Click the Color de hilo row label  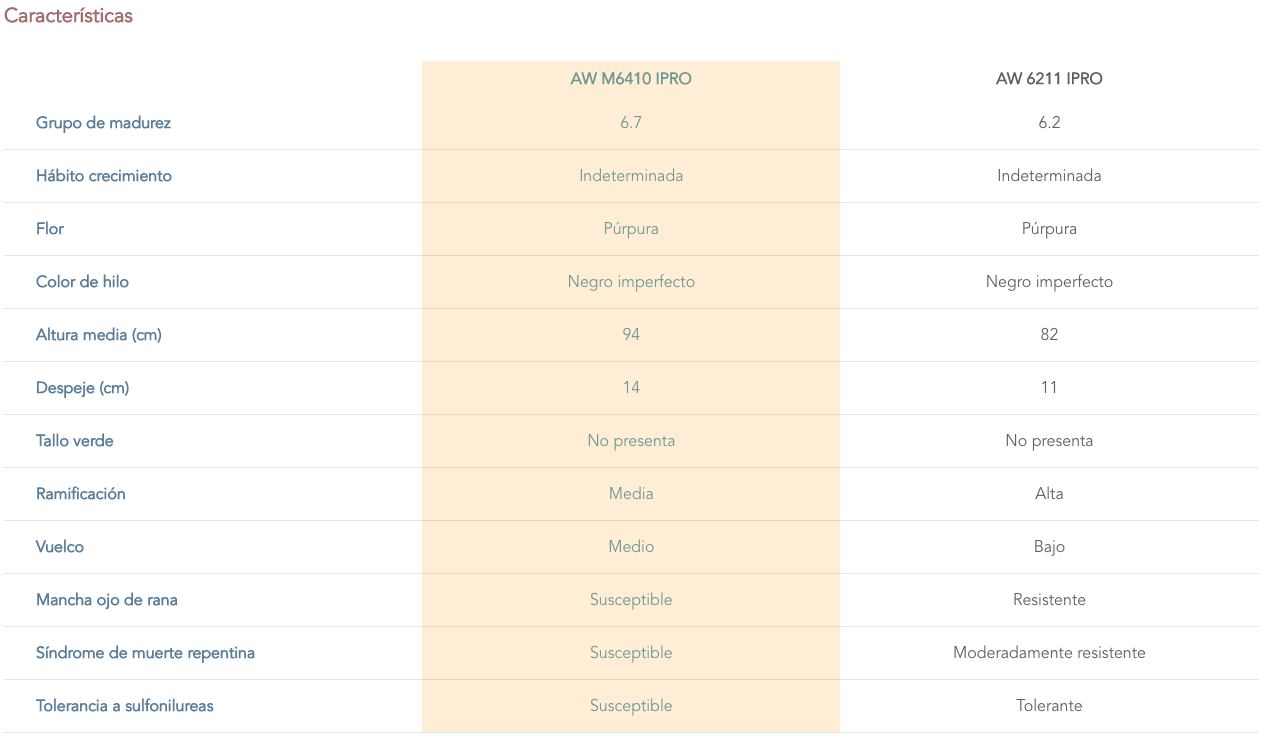pyautogui.click(x=82, y=282)
